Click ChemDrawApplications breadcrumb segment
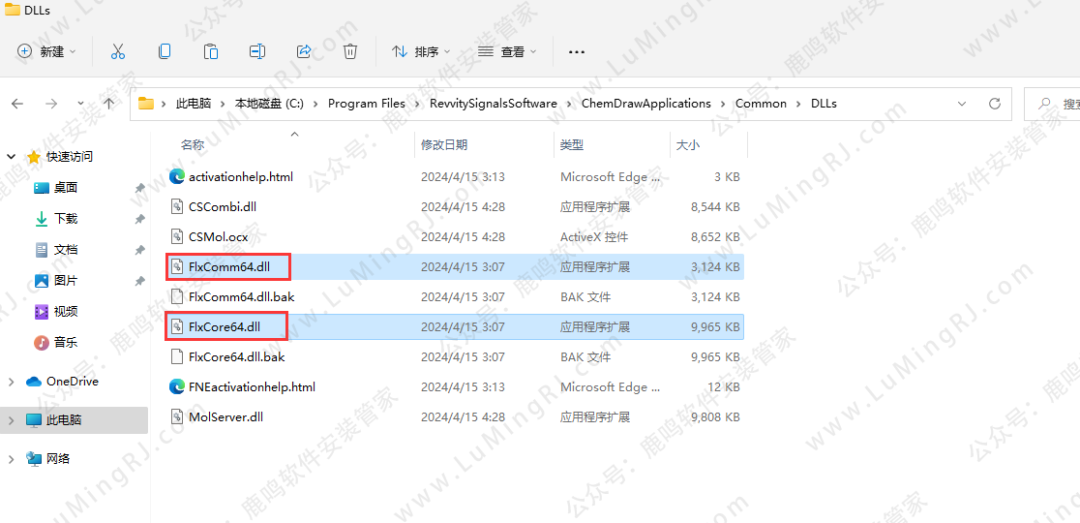 point(646,103)
